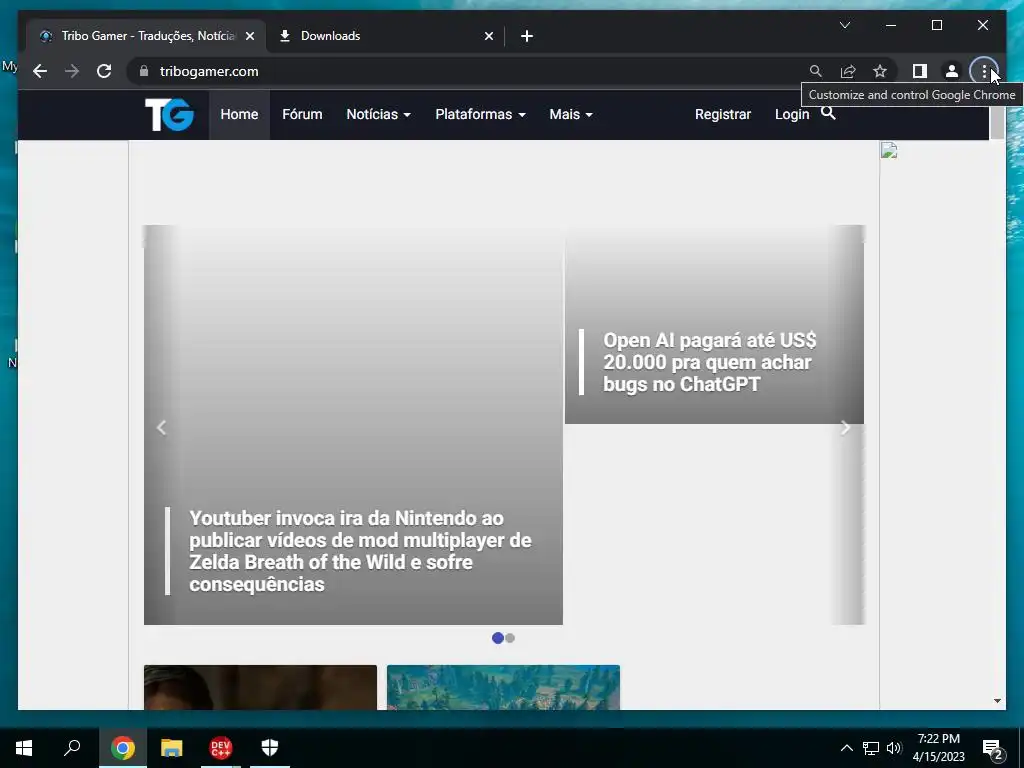Open Windows Security shield from taskbar
This screenshot has width=1024, height=768.
270,748
